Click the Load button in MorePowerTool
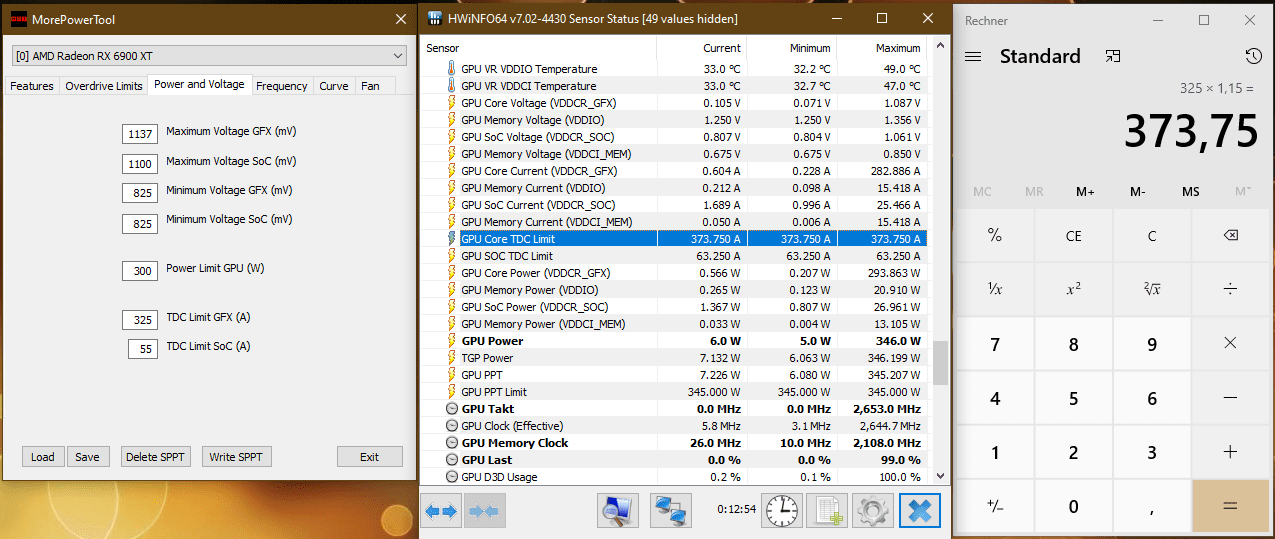This screenshot has height=539, width=1275. [43, 457]
